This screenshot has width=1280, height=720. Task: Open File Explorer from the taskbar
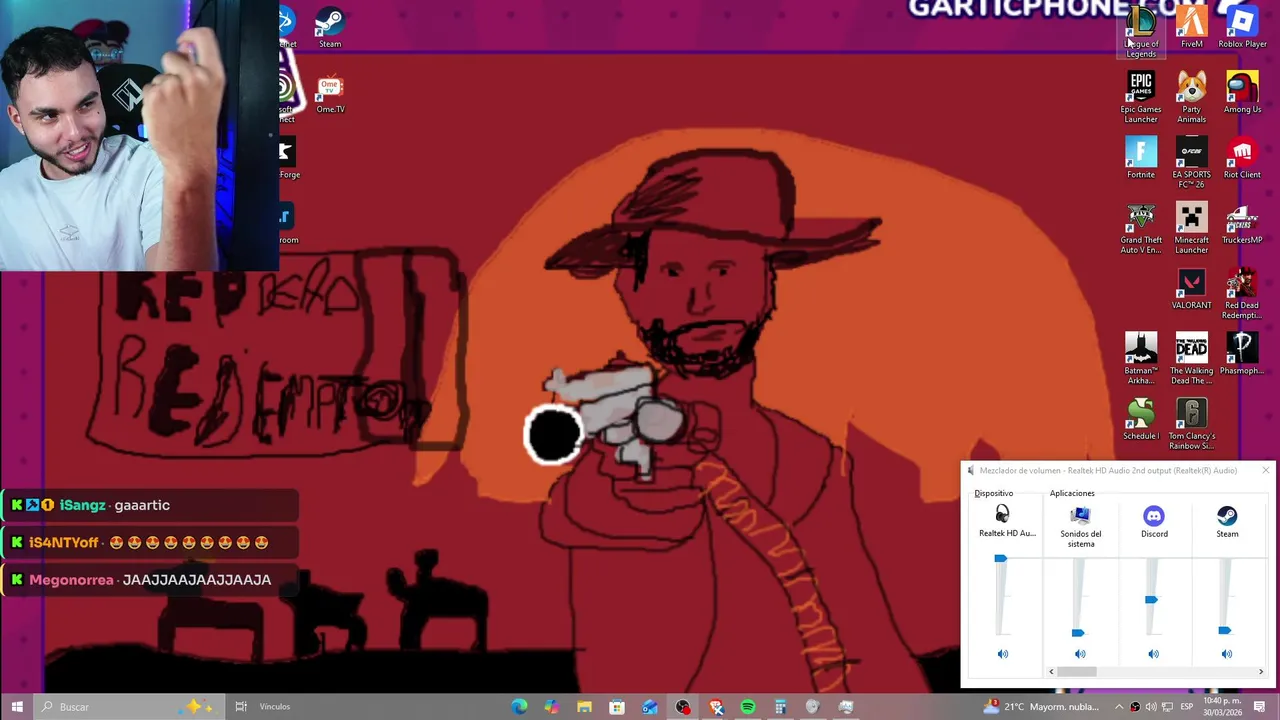[x=584, y=707]
